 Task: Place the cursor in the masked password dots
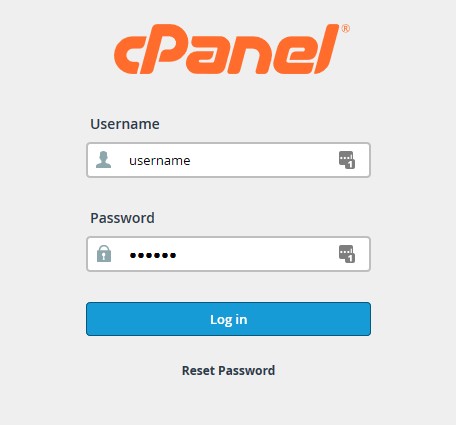click(153, 255)
